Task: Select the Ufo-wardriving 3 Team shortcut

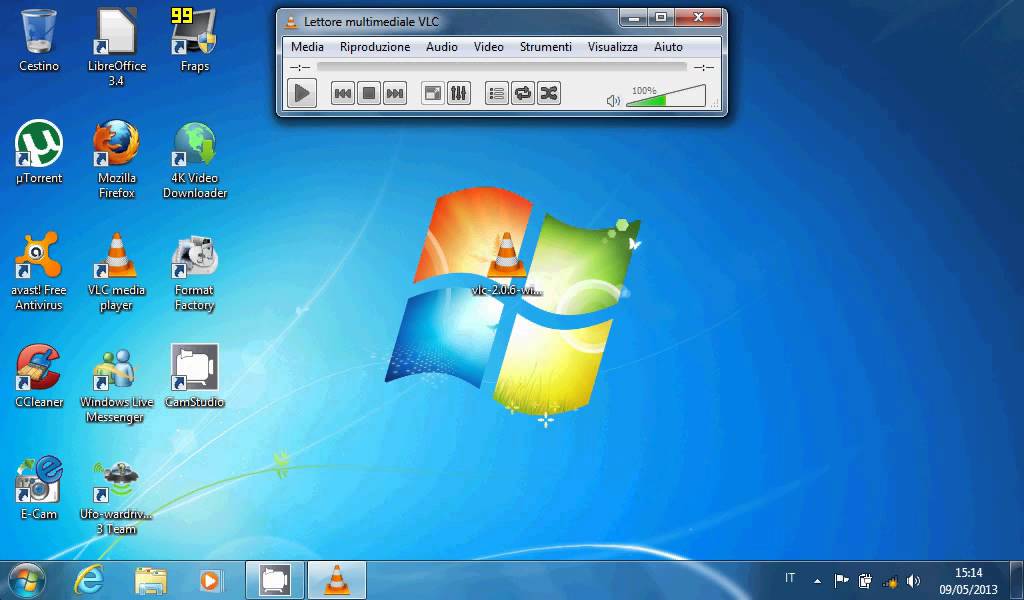Action: [116, 495]
